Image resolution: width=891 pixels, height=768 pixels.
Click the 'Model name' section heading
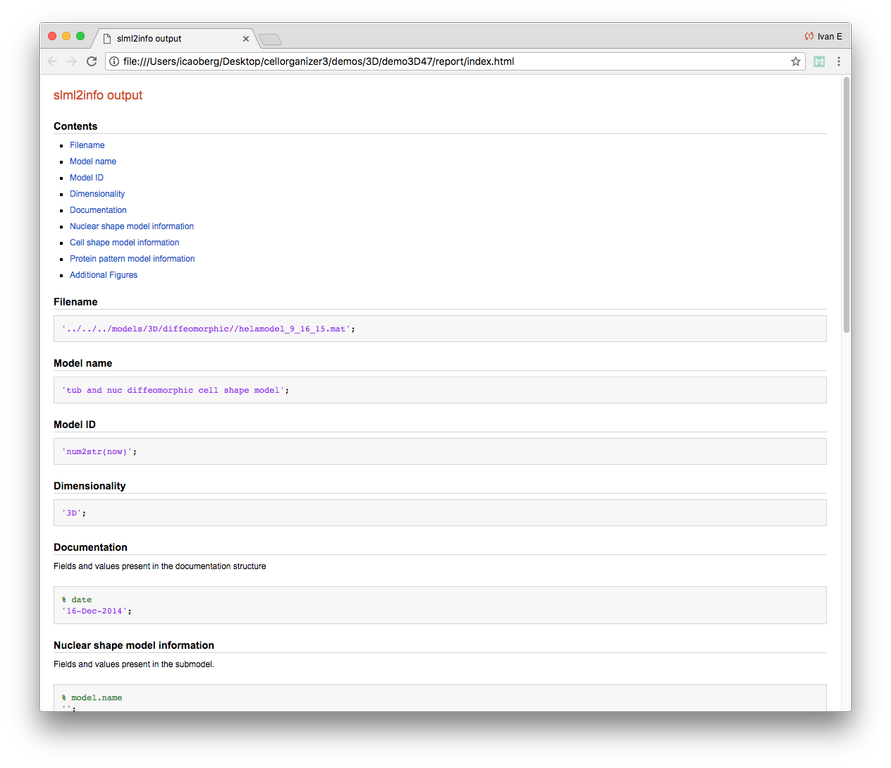pos(82,363)
